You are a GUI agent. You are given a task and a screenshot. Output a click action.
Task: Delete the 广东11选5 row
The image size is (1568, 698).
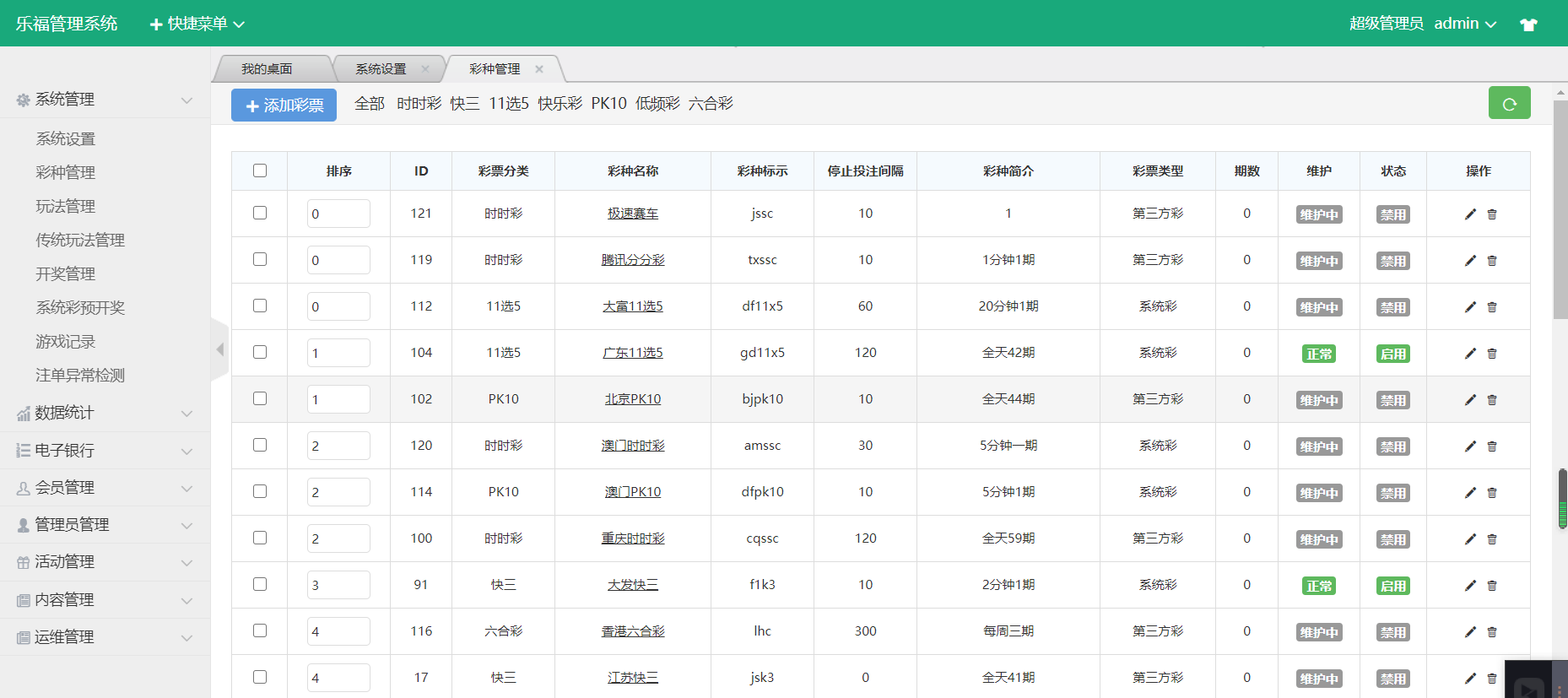click(x=1492, y=354)
